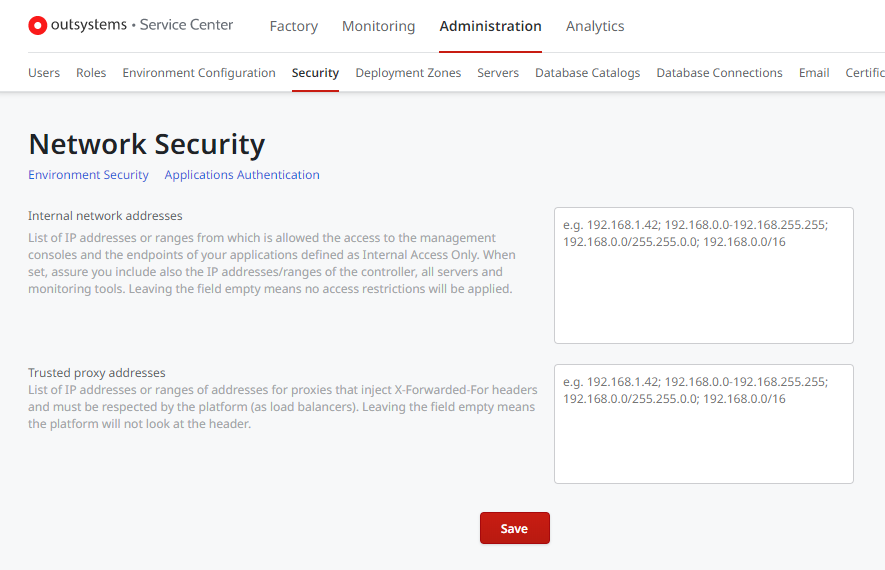The image size is (885, 570).
Task: Focus the Trusted proxy addresses text area
Action: click(x=704, y=424)
